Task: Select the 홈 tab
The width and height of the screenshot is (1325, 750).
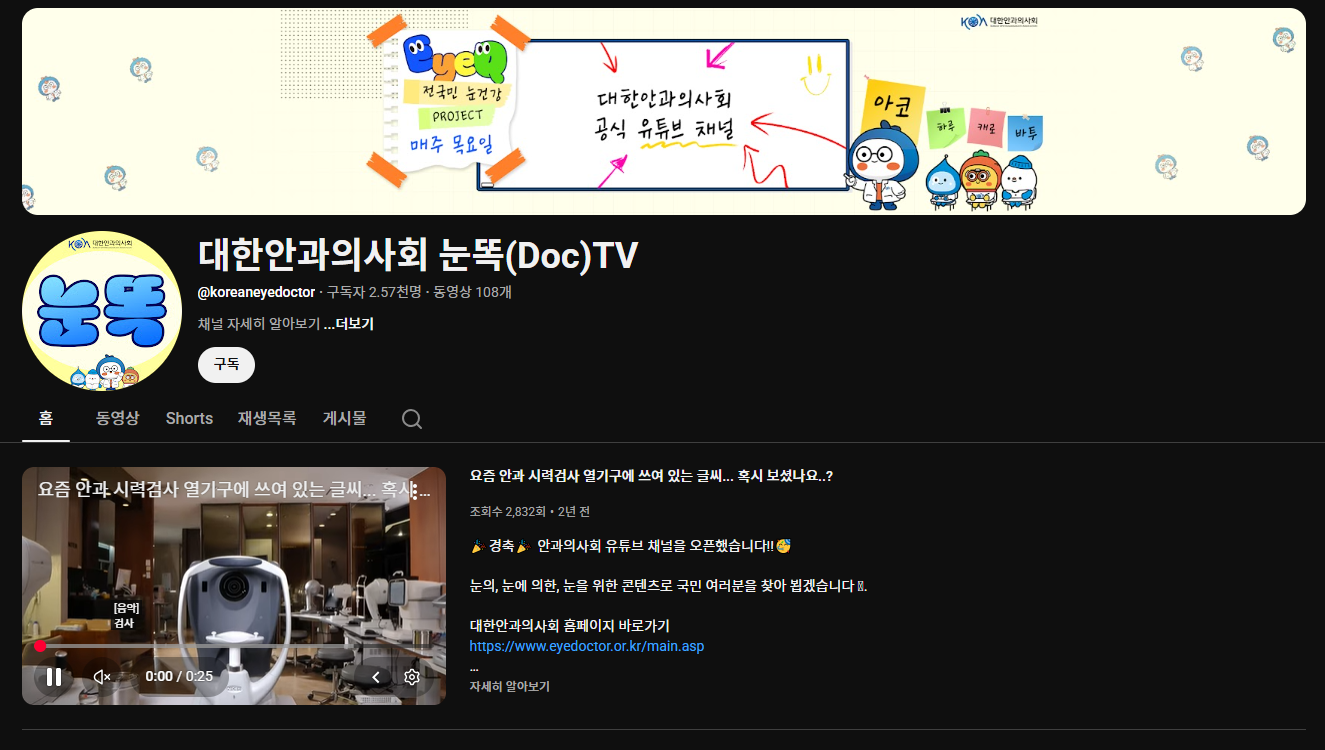Action: coord(46,419)
